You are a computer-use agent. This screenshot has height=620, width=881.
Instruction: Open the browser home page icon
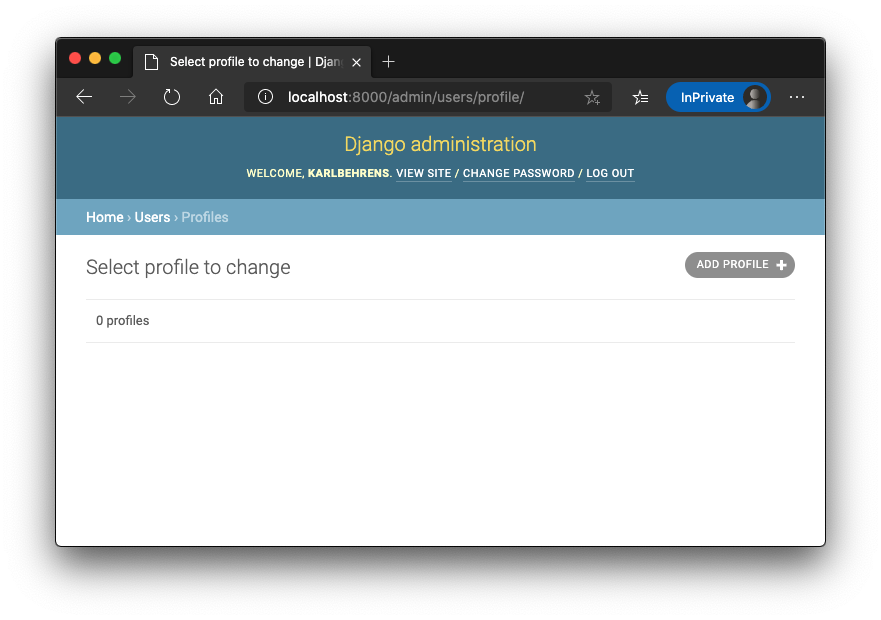click(x=216, y=97)
